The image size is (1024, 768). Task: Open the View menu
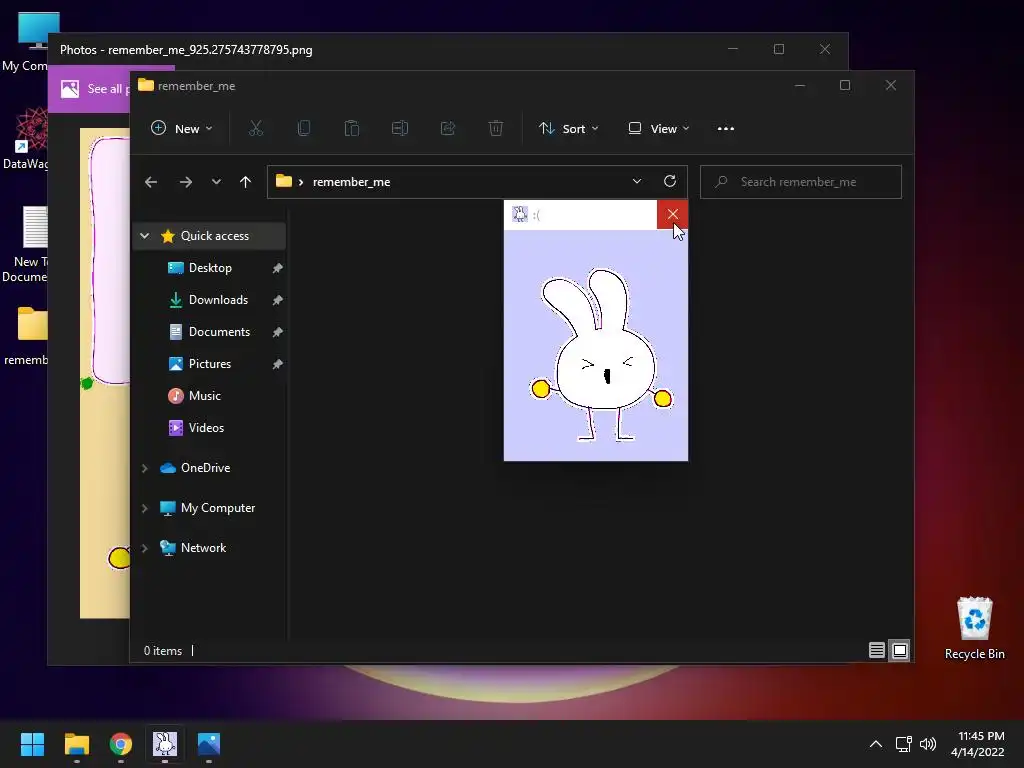coord(658,128)
